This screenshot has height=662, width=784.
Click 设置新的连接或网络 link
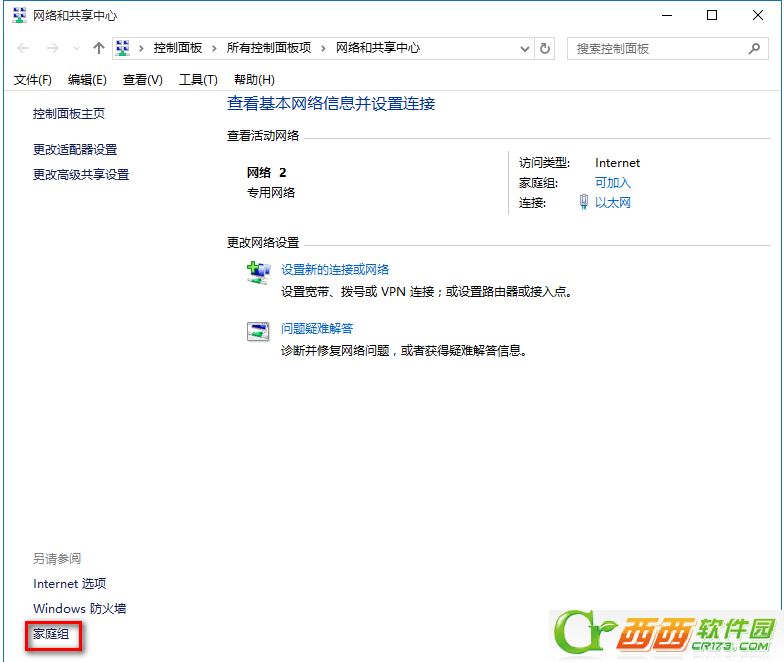click(335, 270)
